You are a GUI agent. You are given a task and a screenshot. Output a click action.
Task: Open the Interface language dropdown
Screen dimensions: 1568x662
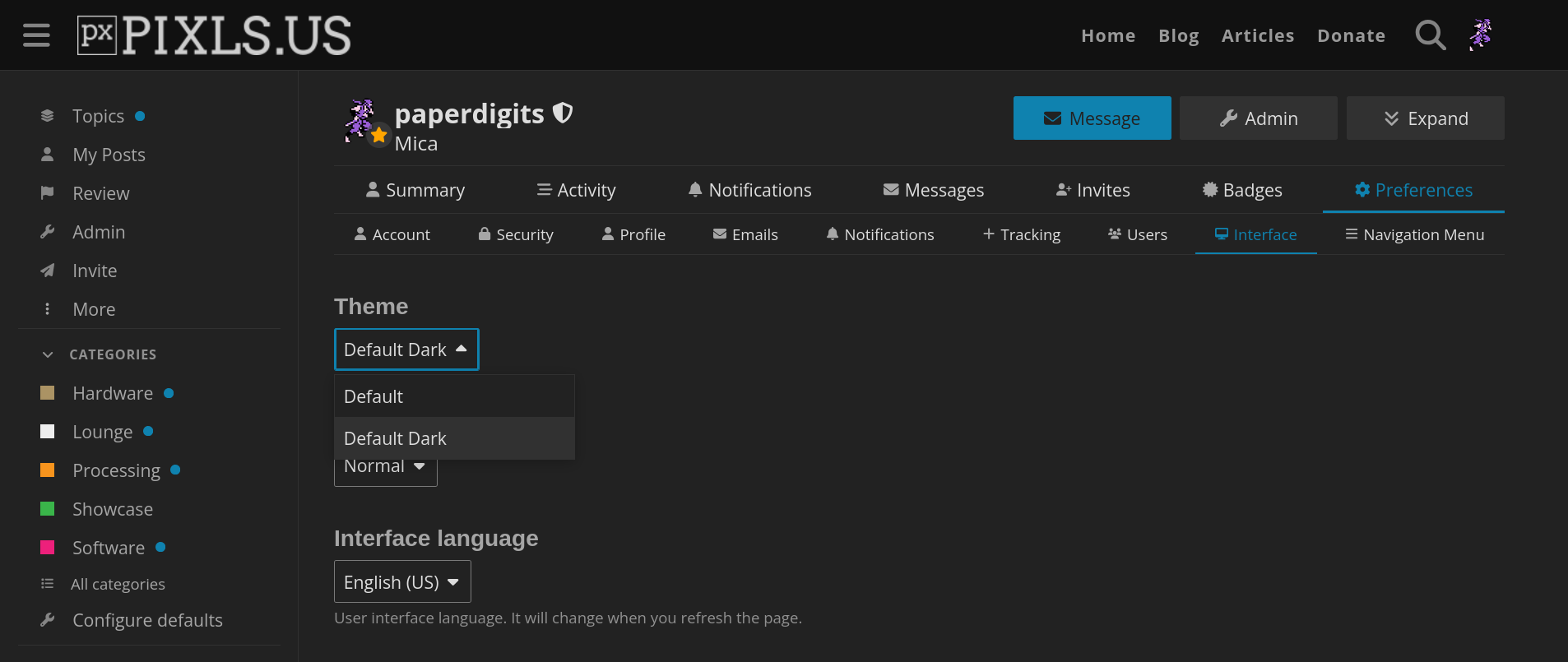point(402,582)
